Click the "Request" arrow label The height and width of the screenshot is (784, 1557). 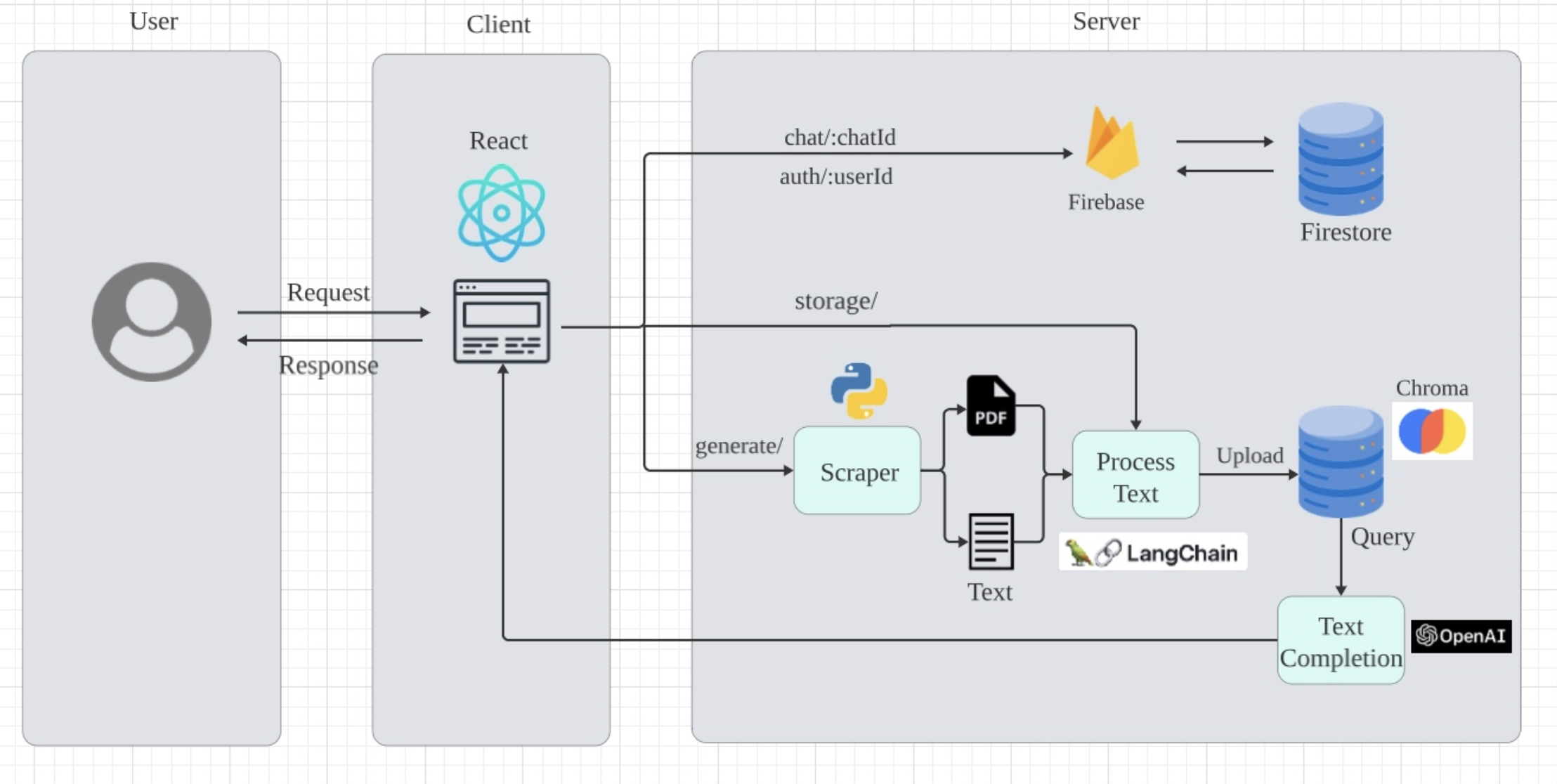point(328,292)
